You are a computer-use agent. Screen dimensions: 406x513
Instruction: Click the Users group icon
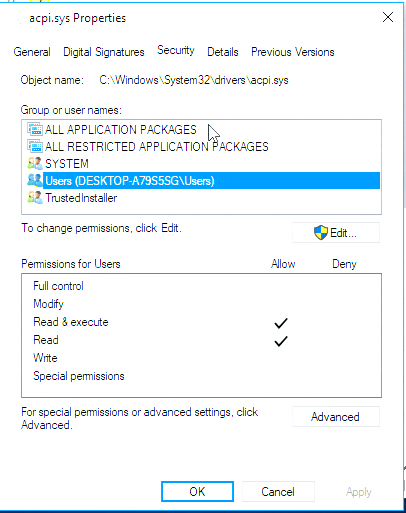[35, 180]
